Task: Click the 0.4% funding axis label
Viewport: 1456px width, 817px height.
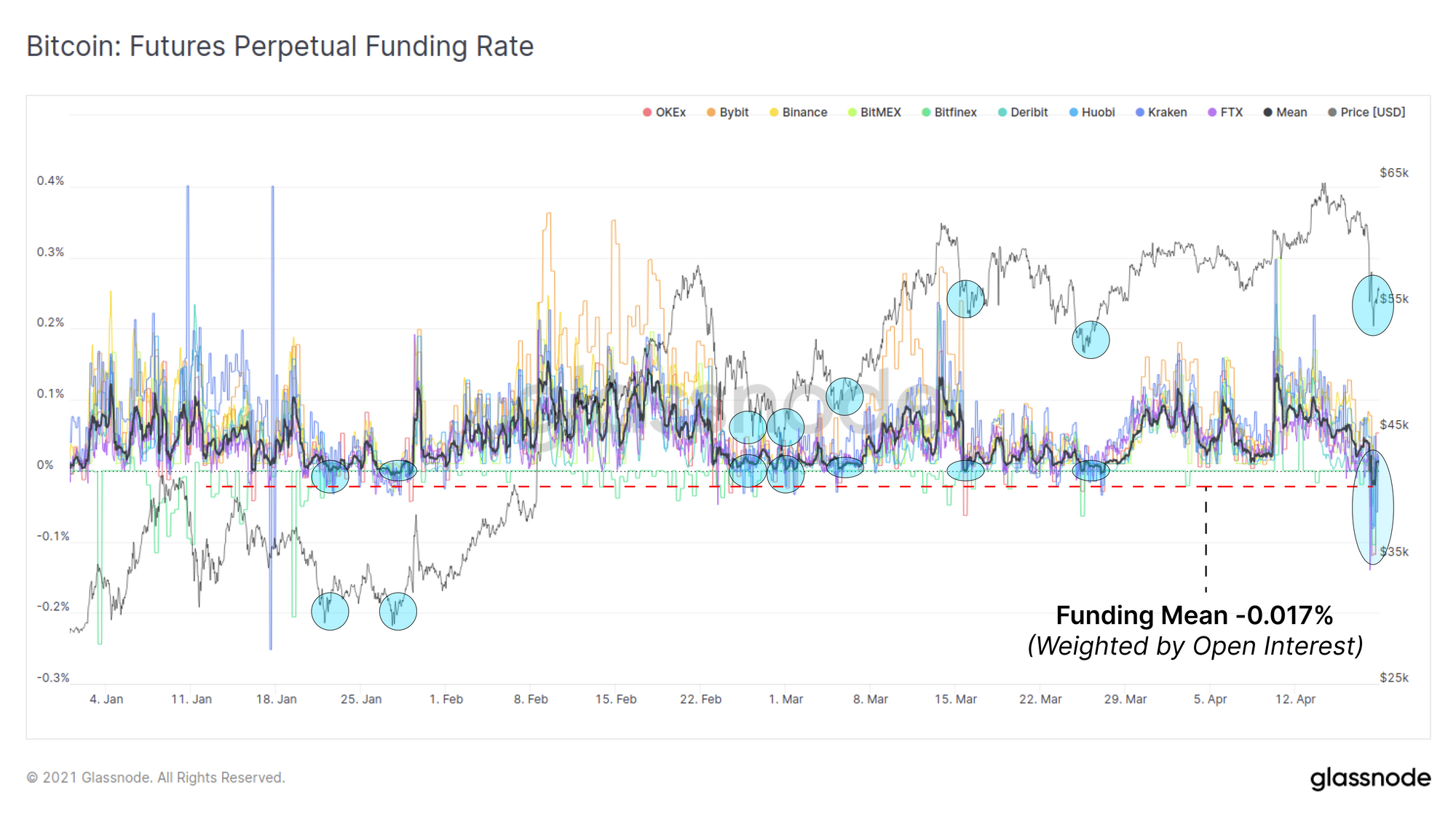Action: click(50, 181)
